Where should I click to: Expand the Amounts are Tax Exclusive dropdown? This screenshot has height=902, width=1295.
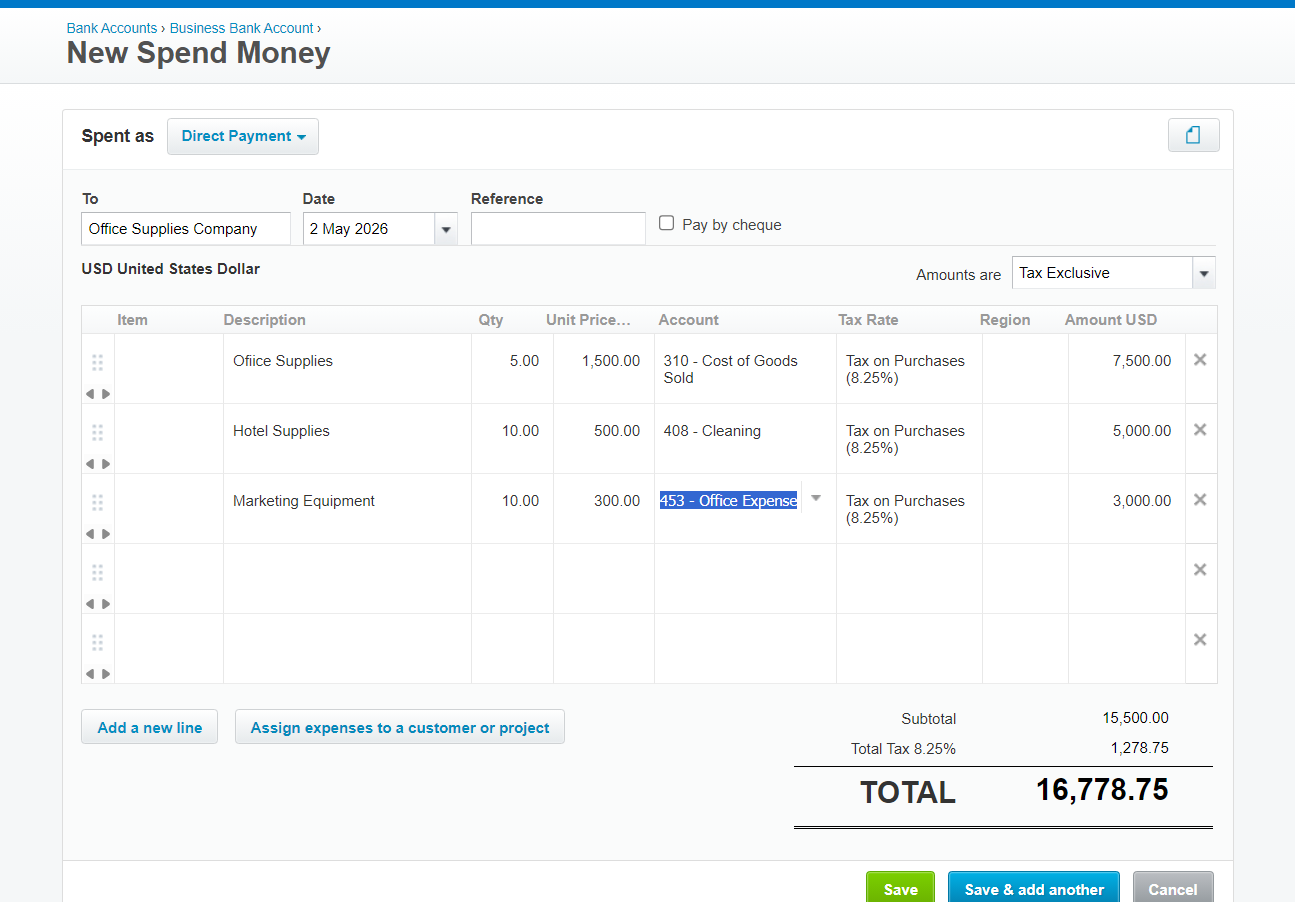1204,273
